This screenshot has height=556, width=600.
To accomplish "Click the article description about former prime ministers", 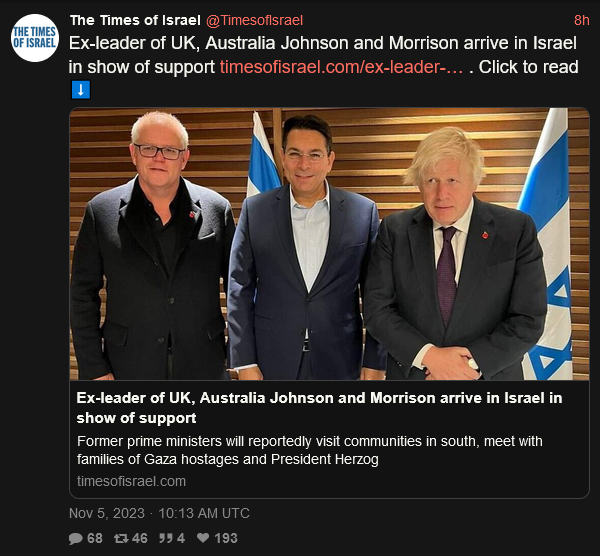I will pos(310,450).
